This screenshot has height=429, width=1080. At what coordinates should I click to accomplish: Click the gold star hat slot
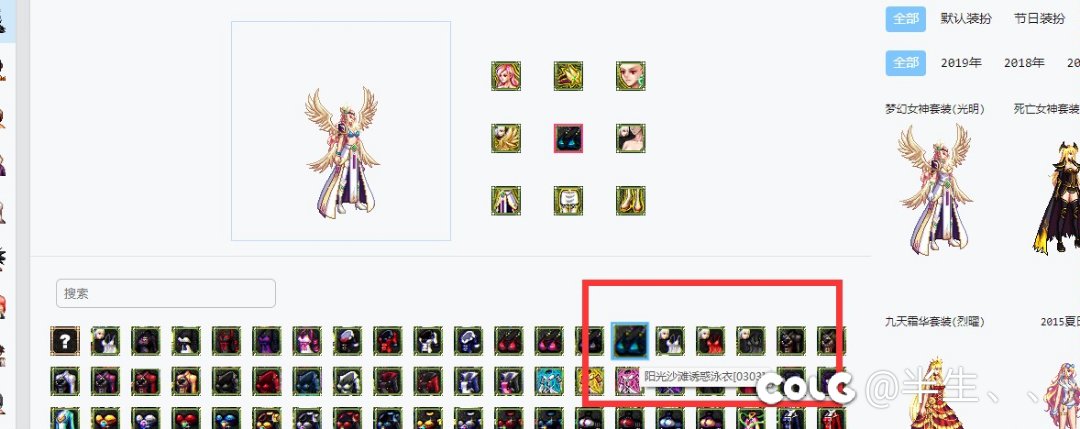coord(568,76)
